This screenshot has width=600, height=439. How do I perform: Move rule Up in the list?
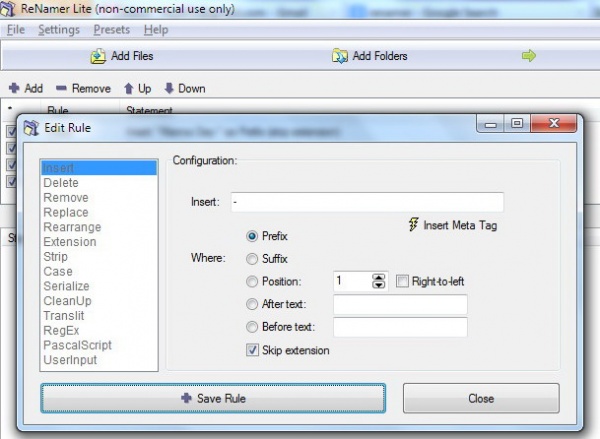click(x=137, y=88)
